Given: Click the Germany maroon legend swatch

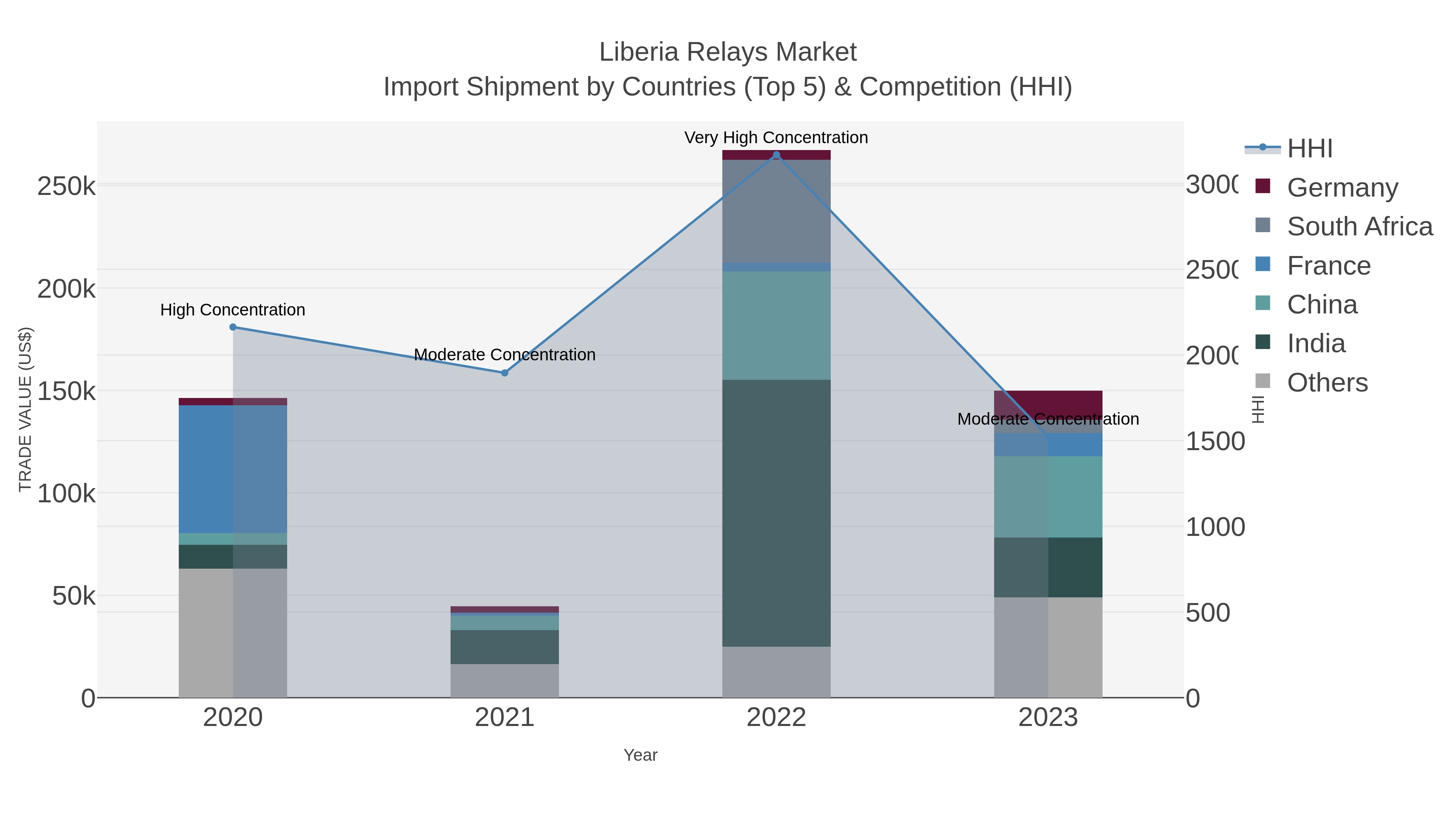Looking at the screenshot, I should coord(1263,186).
